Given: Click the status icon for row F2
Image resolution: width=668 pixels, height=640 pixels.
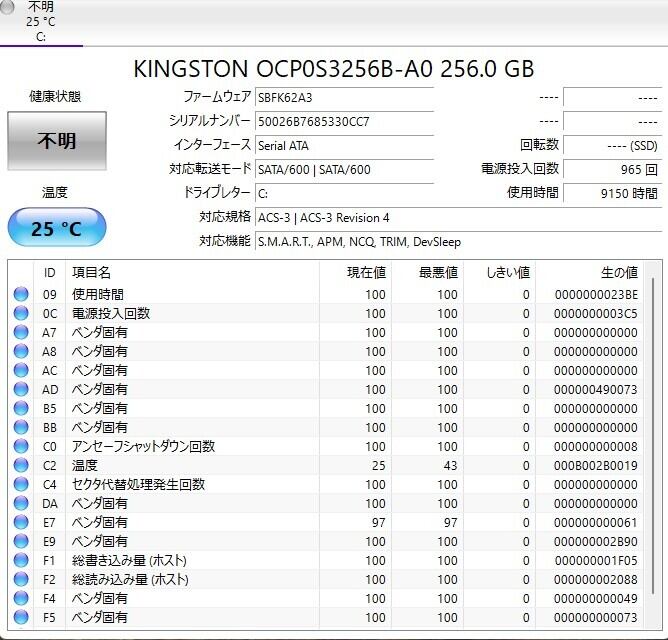Looking at the screenshot, I should (21, 579).
